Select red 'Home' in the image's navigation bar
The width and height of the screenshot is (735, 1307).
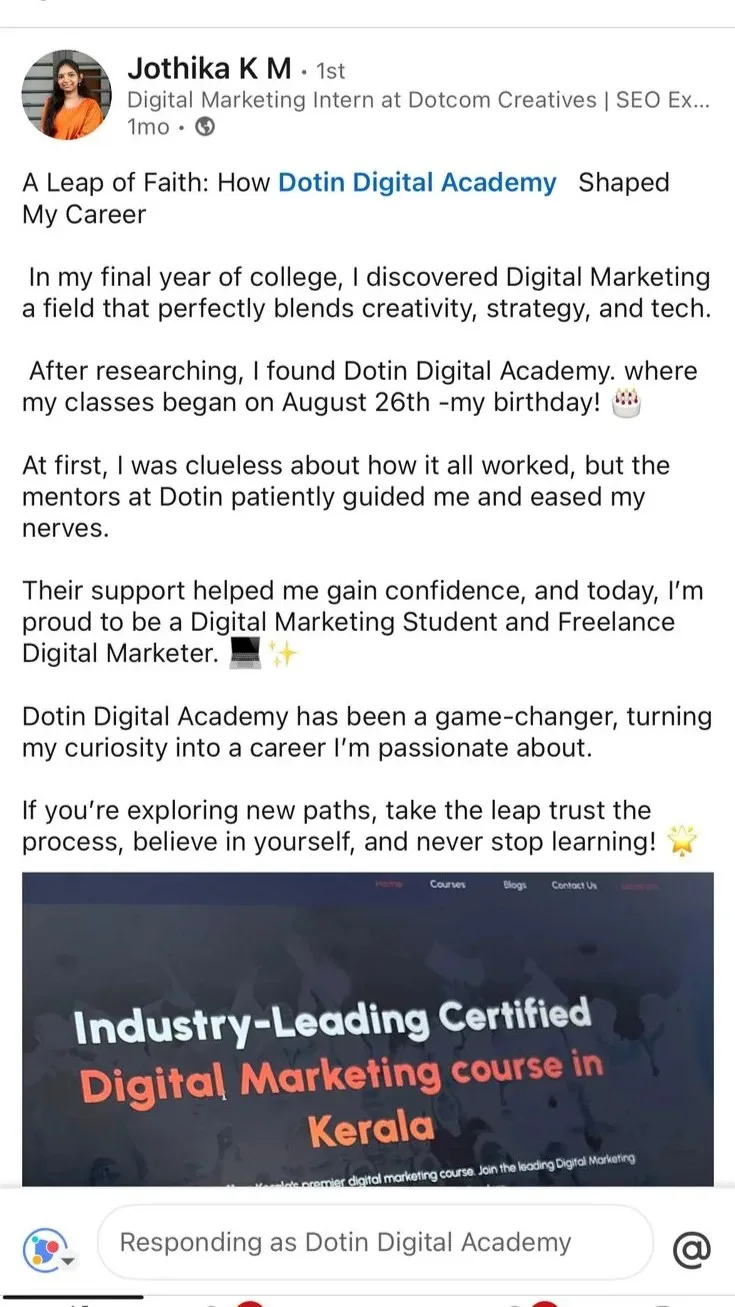coord(387,885)
